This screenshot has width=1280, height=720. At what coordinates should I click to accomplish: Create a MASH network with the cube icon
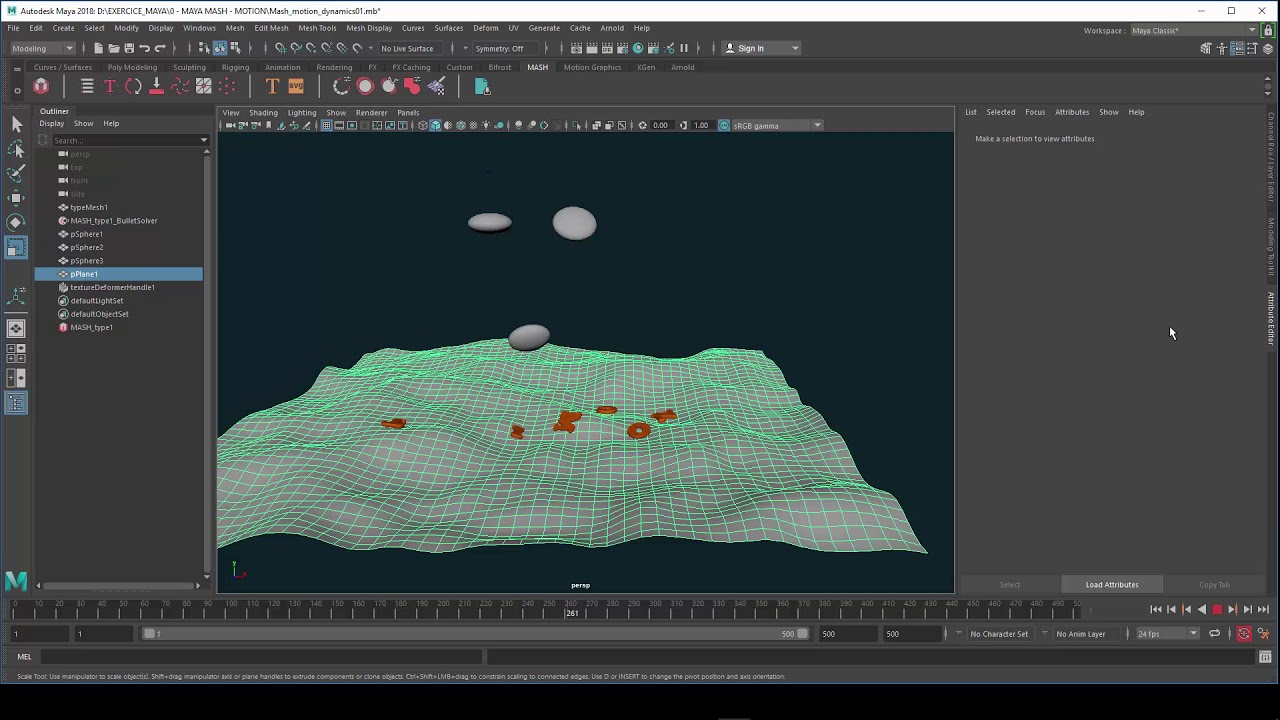[x=41, y=87]
